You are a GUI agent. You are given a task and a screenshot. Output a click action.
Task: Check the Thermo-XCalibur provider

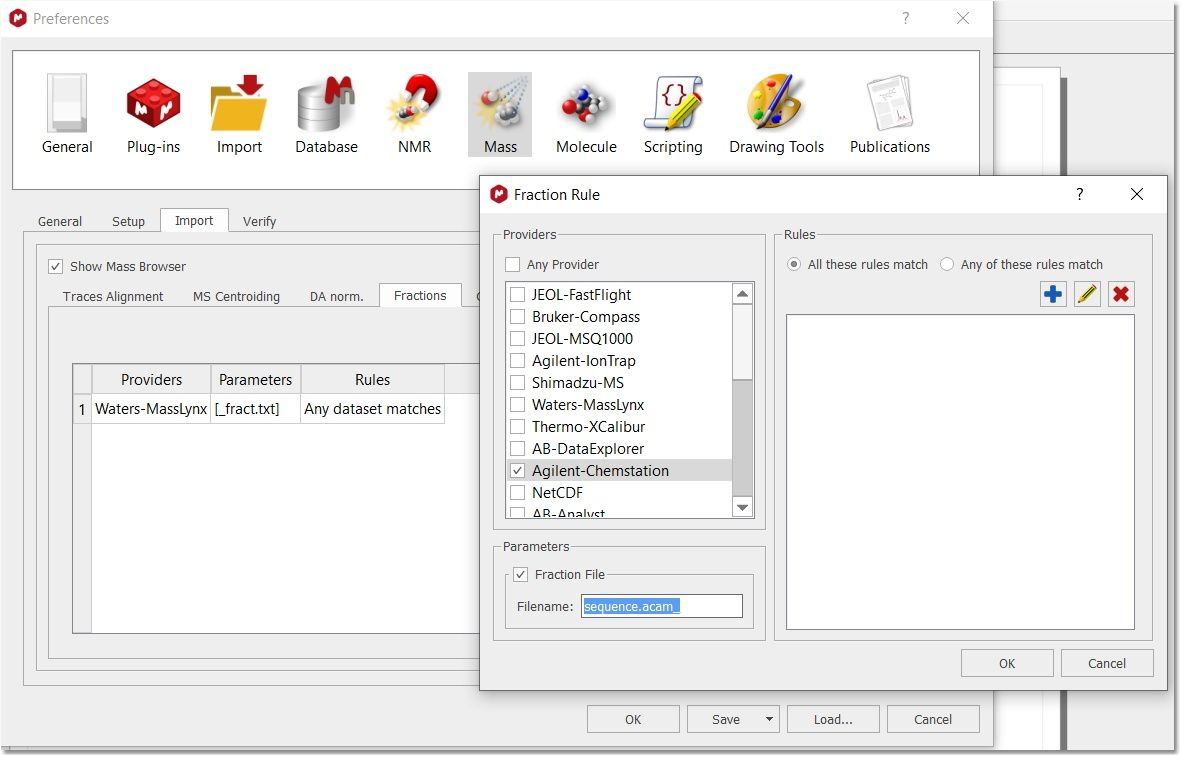click(517, 426)
